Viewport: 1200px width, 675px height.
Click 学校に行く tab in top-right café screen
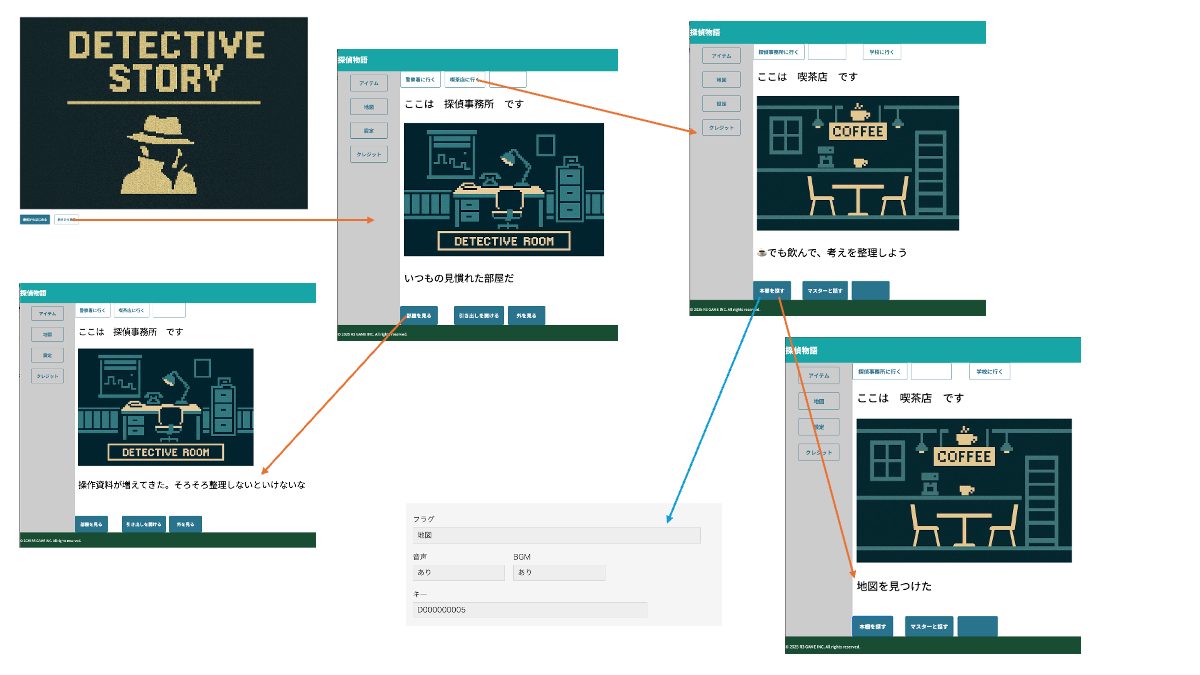(882, 51)
